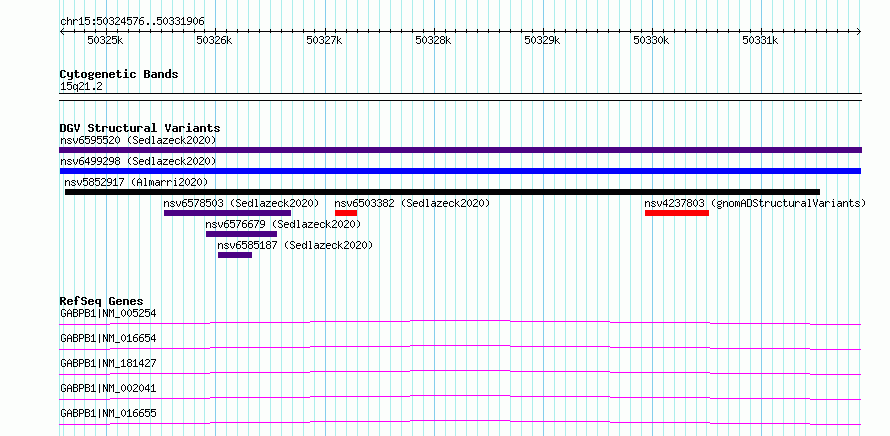Click the GABPB1|NM_016655 gene label
Screen dimensions: 890x436
click(108, 413)
